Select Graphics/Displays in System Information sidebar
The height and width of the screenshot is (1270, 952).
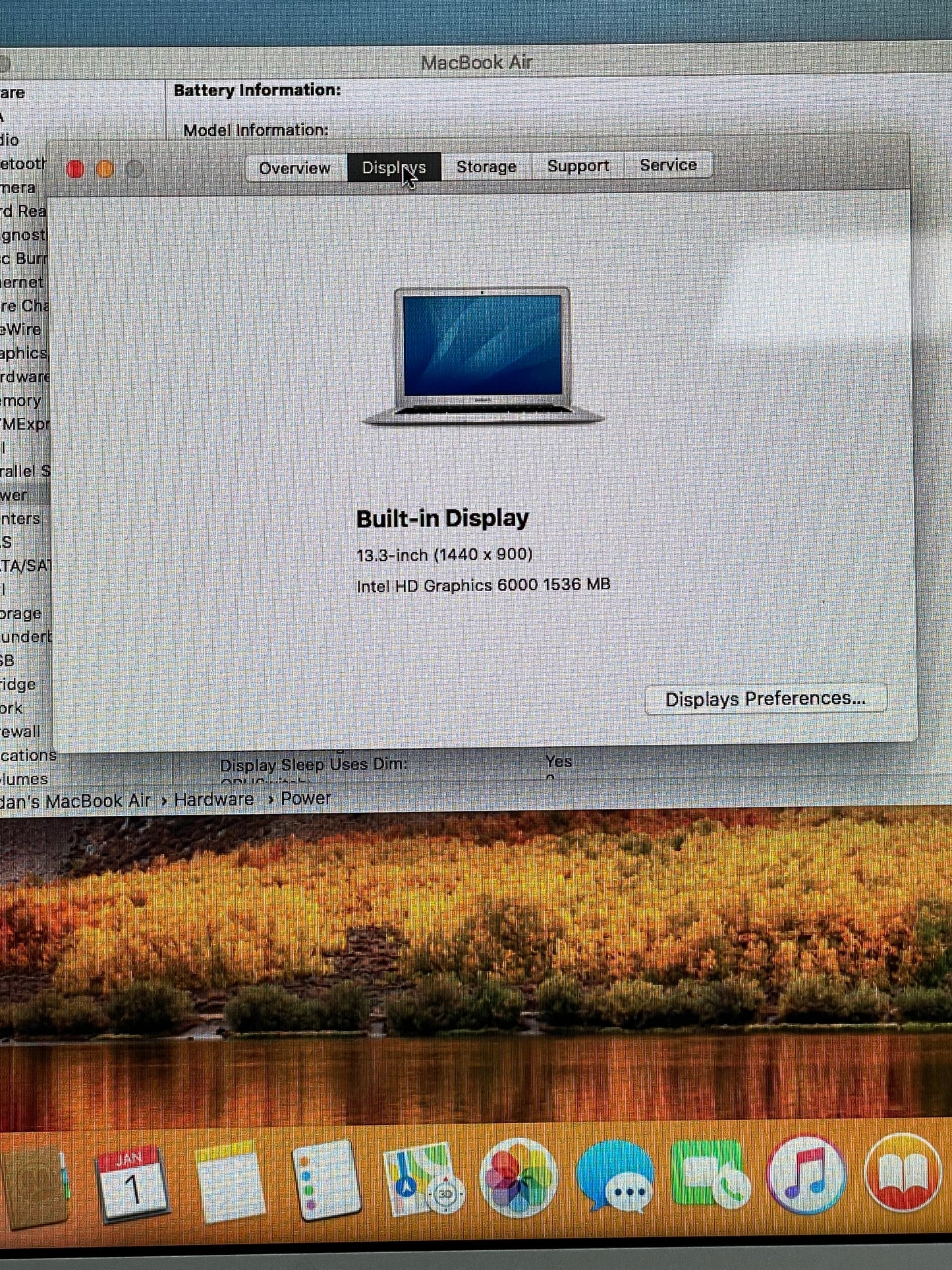point(24,353)
